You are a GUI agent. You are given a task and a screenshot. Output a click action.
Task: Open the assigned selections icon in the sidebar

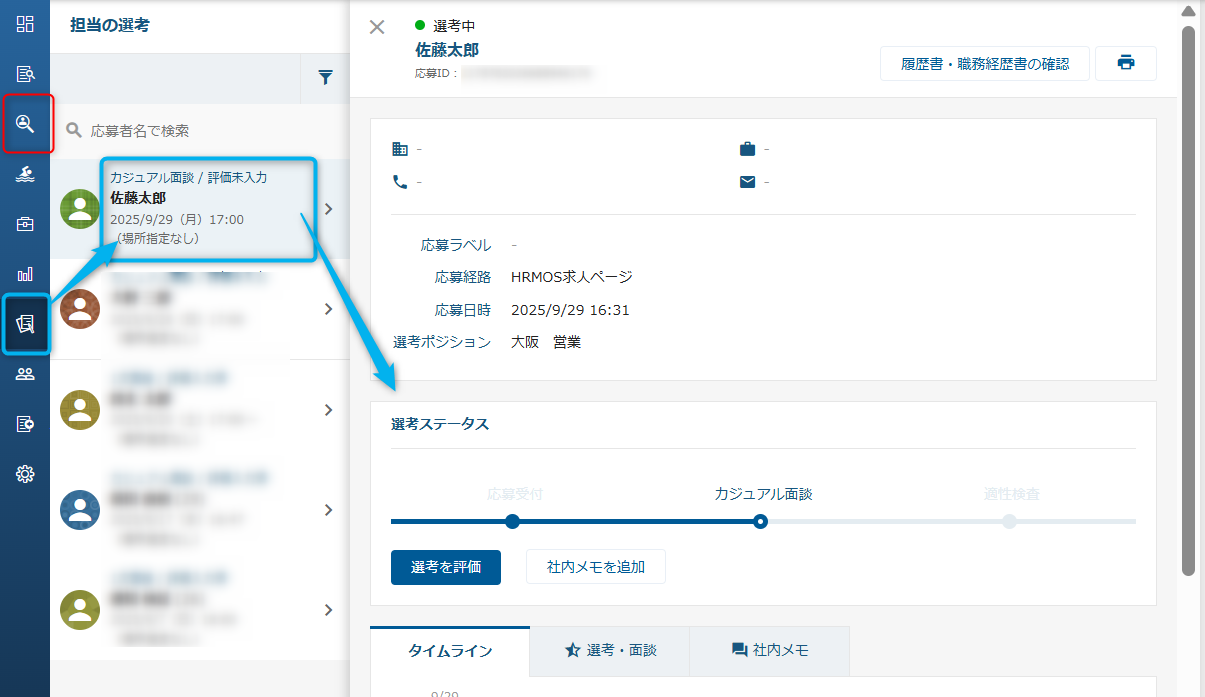point(25,324)
